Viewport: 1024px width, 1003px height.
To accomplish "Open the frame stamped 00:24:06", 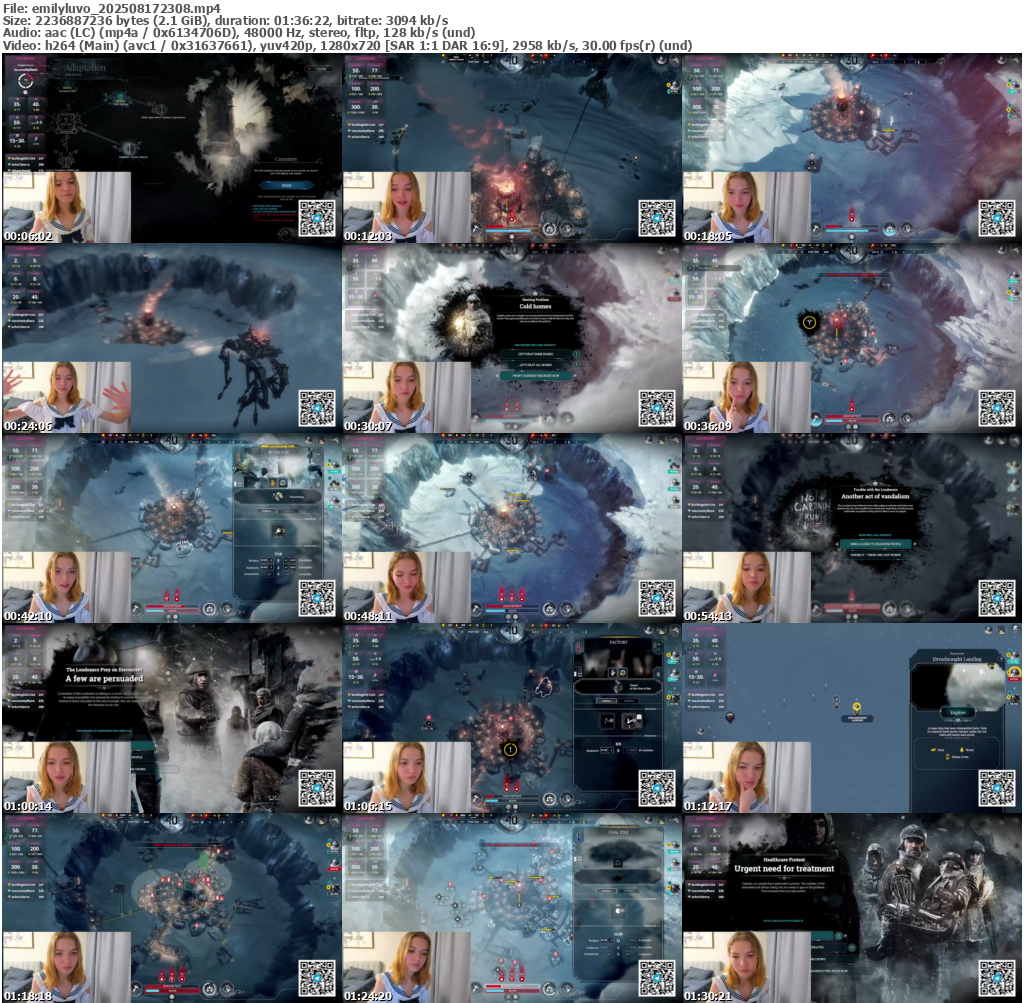I will click(x=172, y=338).
